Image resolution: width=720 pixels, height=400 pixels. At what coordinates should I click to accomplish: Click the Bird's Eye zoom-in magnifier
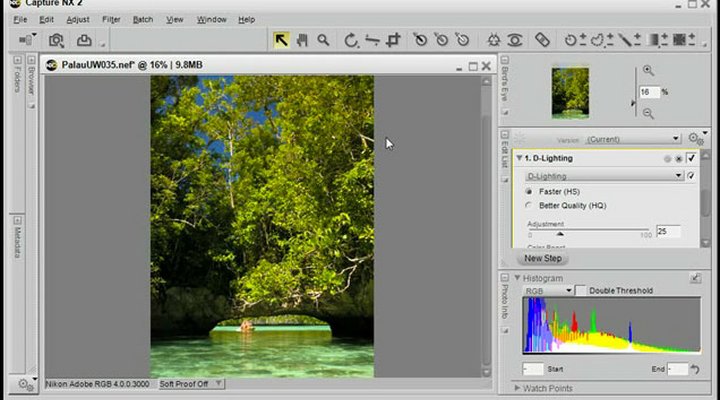pyautogui.click(x=648, y=71)
